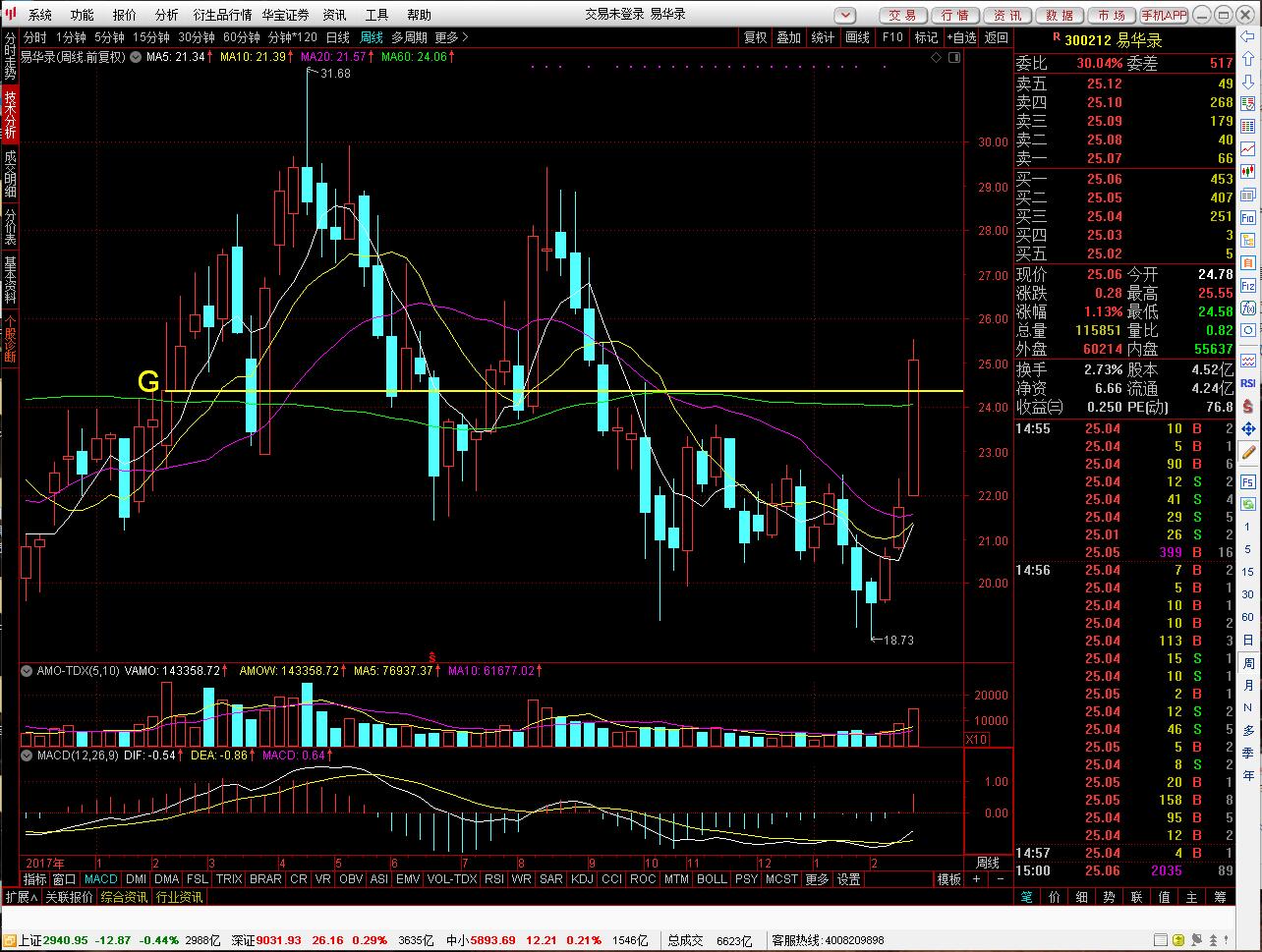Click the 行情 quotes button
The height and width of the screenshot is (952, 1262).
point(955,15)
